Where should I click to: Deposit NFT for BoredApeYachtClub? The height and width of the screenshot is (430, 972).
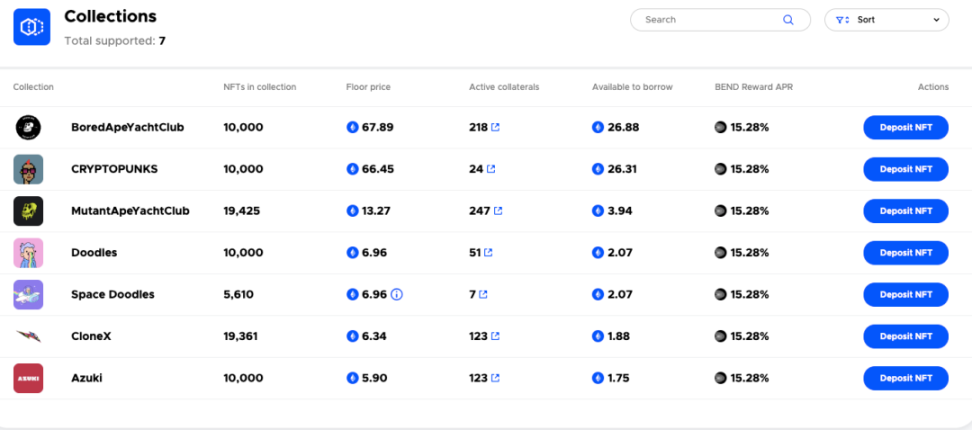tap(905, 128)
